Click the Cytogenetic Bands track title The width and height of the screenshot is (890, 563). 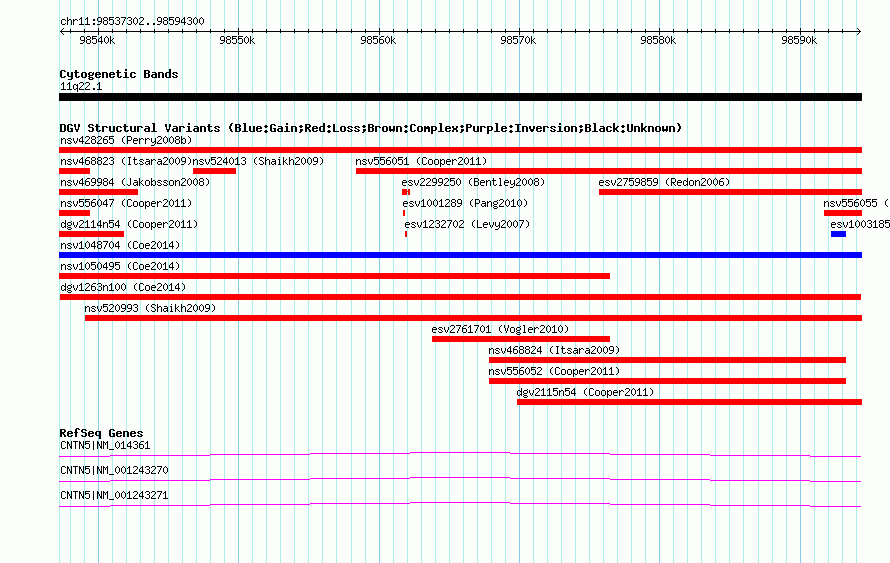119,74
